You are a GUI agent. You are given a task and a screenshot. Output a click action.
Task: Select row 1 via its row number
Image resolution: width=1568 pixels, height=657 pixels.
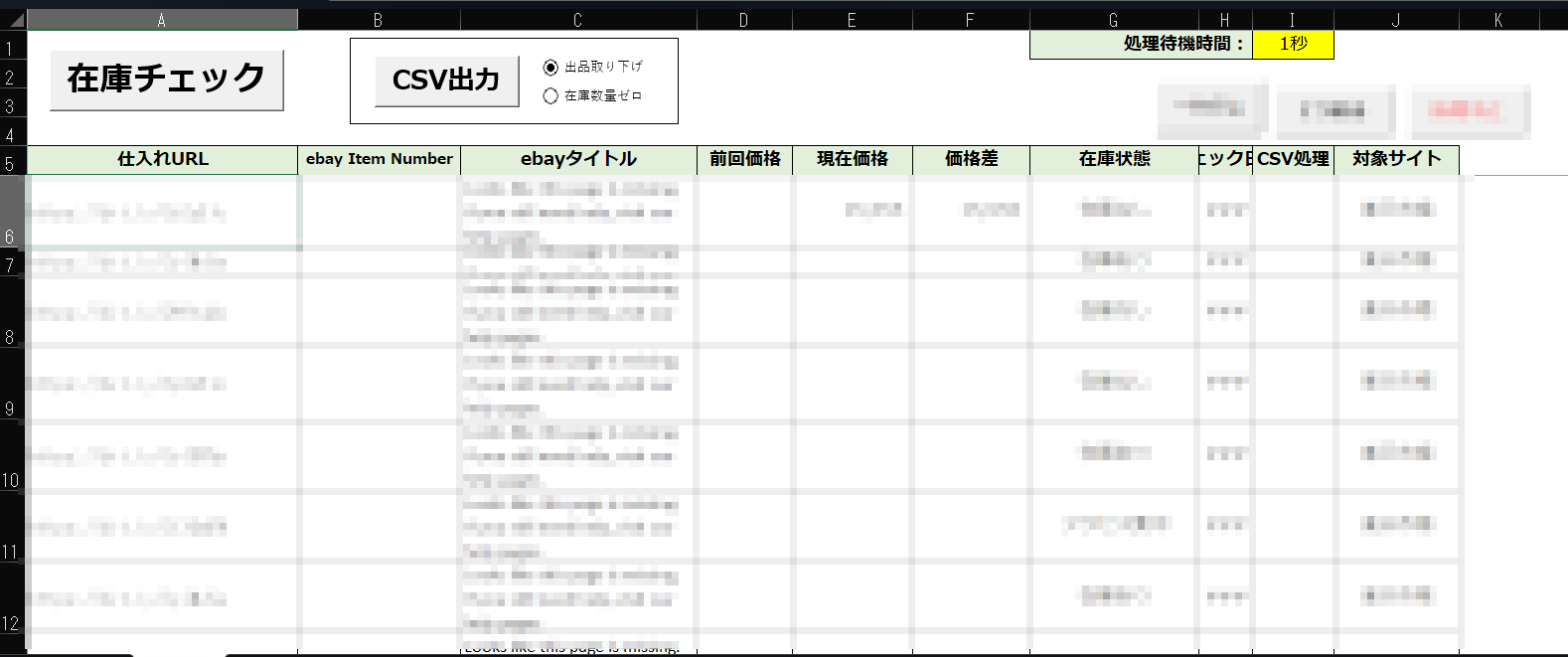(11, 47)
